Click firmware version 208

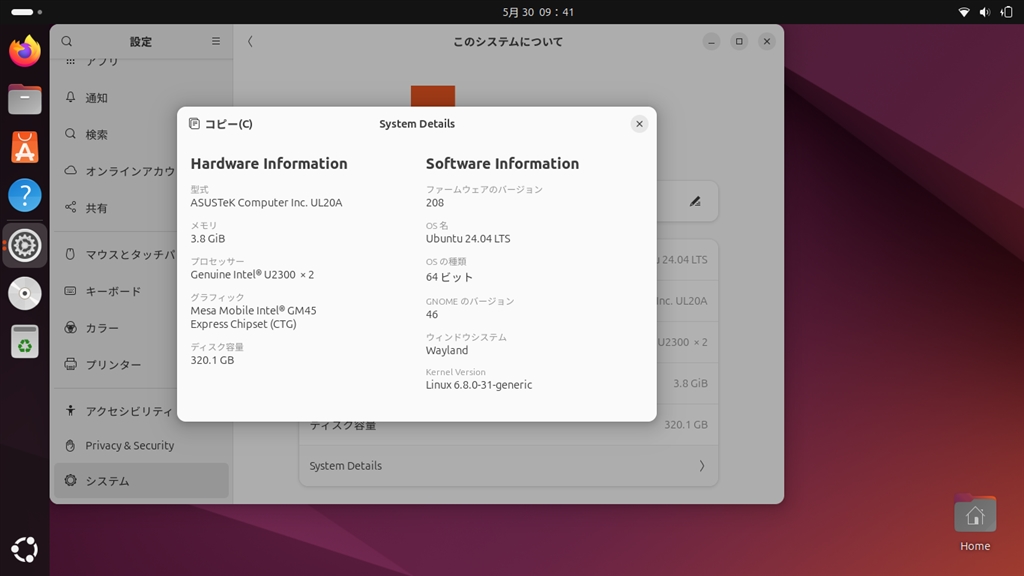[435, 202]
